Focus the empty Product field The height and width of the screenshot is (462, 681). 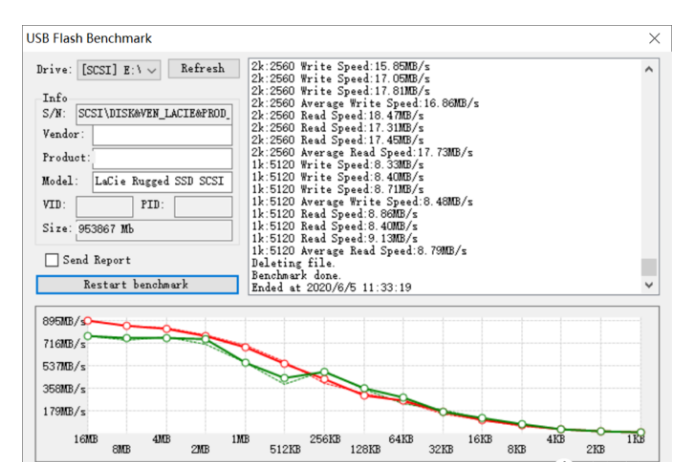click(162, 158)
